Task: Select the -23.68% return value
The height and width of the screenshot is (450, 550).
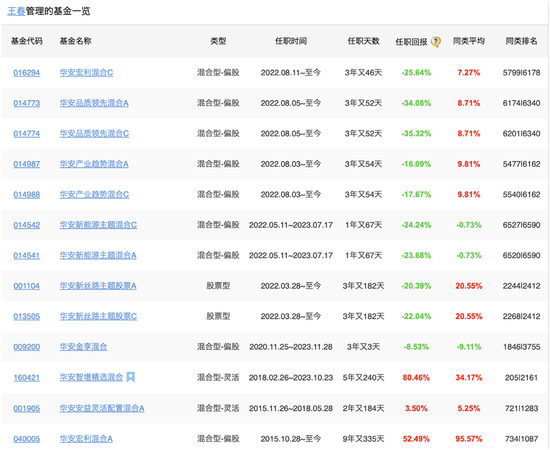Action: (416, 256)
